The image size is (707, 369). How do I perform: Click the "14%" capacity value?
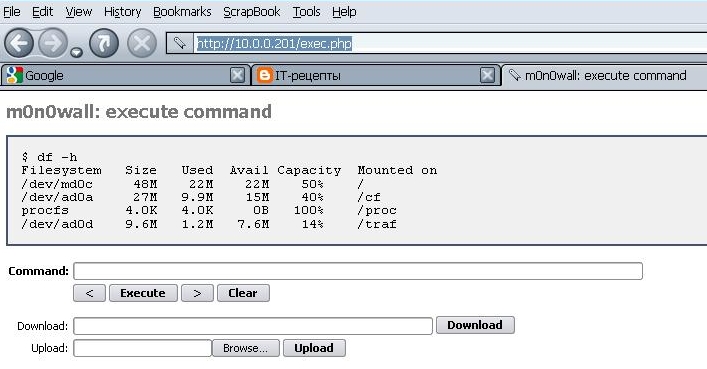[x=312, y=224]
